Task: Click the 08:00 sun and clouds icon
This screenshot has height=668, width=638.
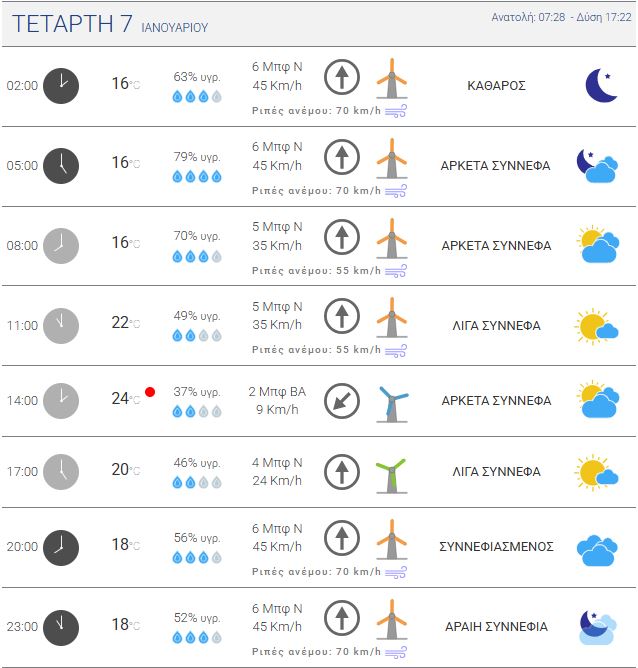Action: [x=597, y=245]
